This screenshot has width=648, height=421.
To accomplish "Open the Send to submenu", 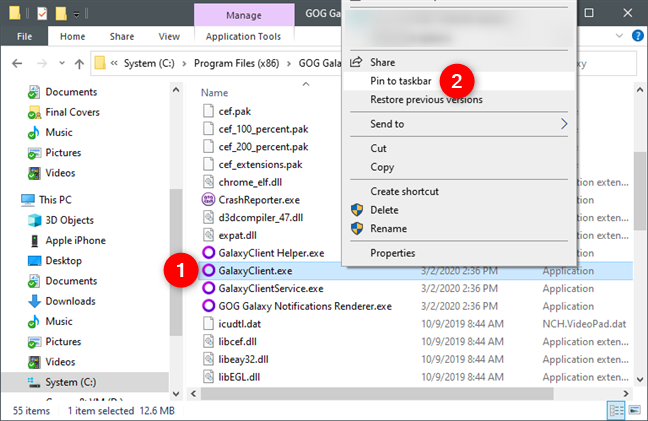I will [459, 124].
